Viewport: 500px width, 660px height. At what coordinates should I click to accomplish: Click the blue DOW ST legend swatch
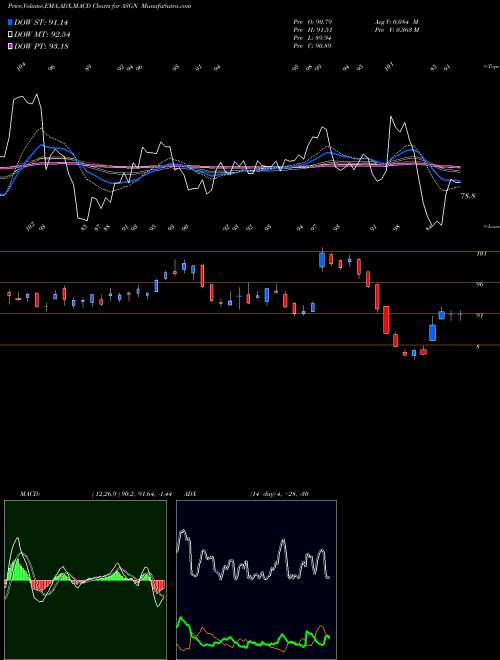[x=10, y=22]
